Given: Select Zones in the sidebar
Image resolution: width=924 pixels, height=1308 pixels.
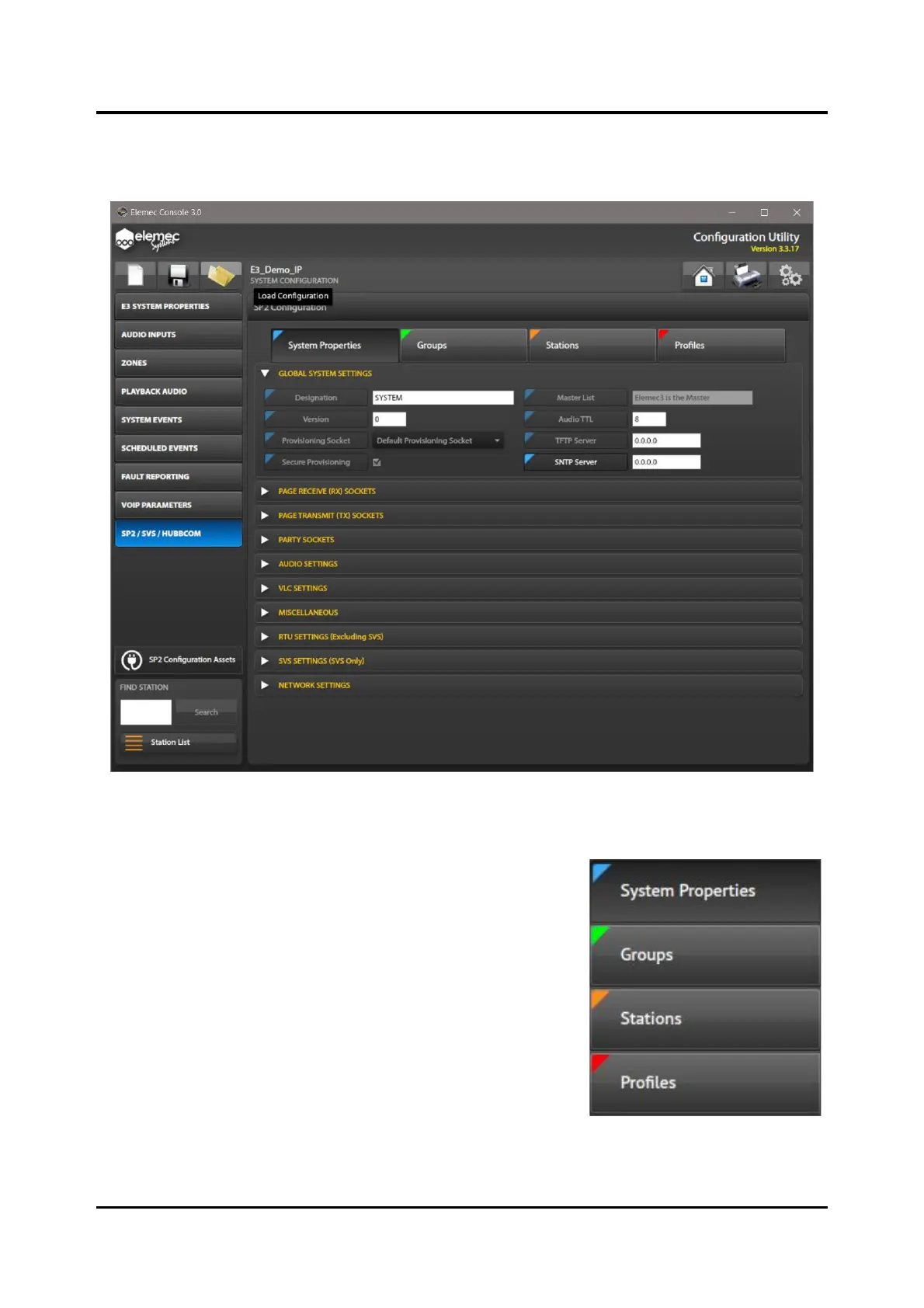Looking at the screenshot, I should [179, 364].
